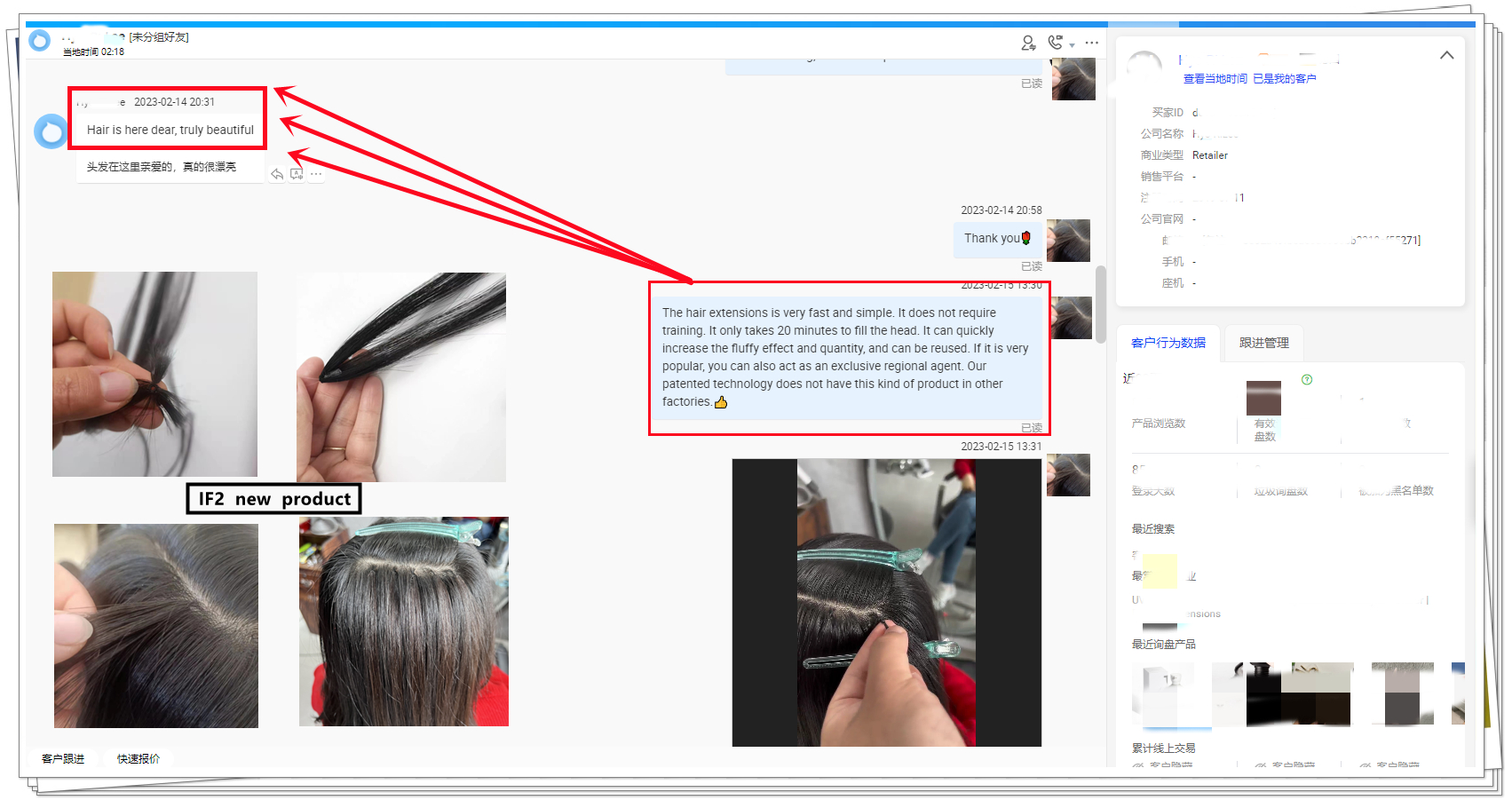1512x800 pixels.
Task: Click the 'Hair is here dear, truly beautiful' message
Action: [170, 130]
